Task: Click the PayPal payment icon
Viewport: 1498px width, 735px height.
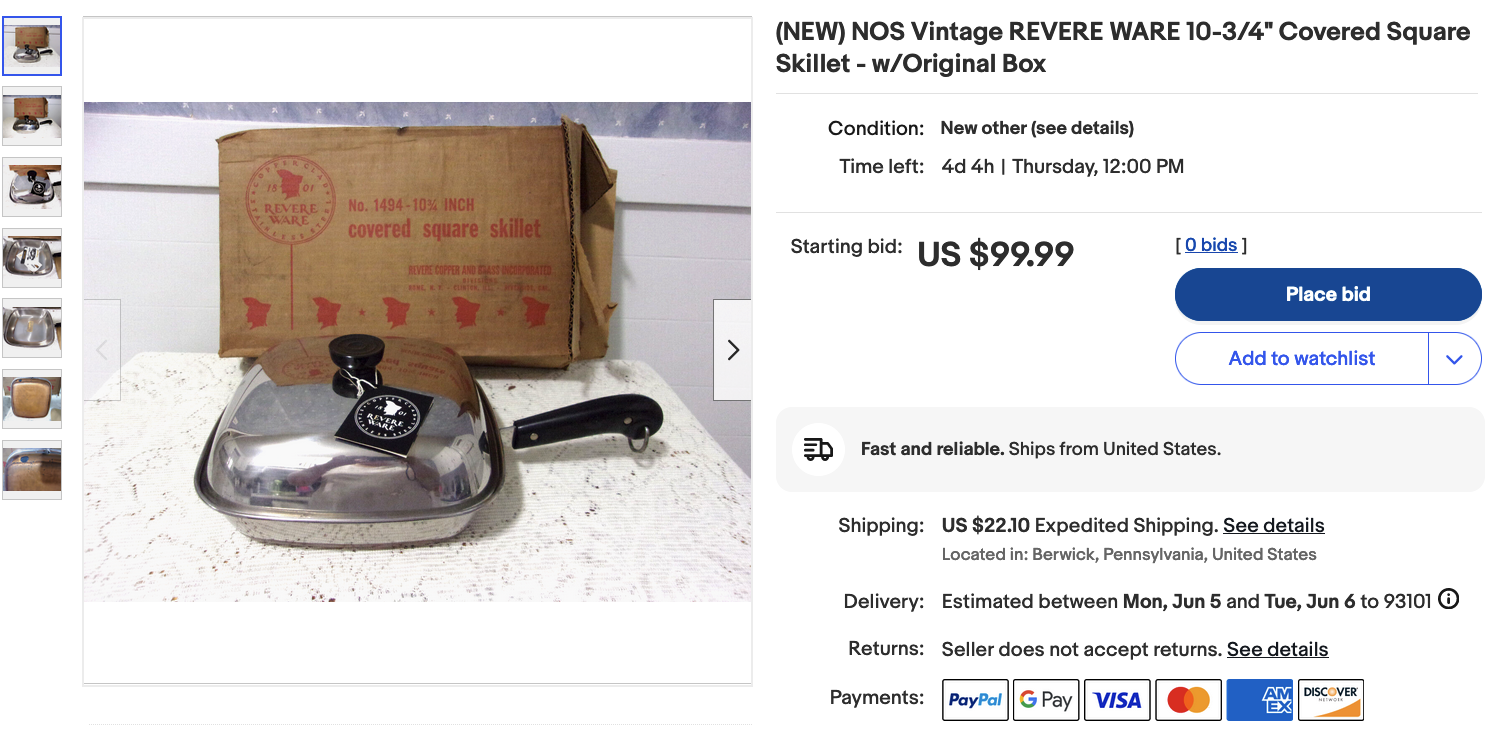Action: (975, 700)
